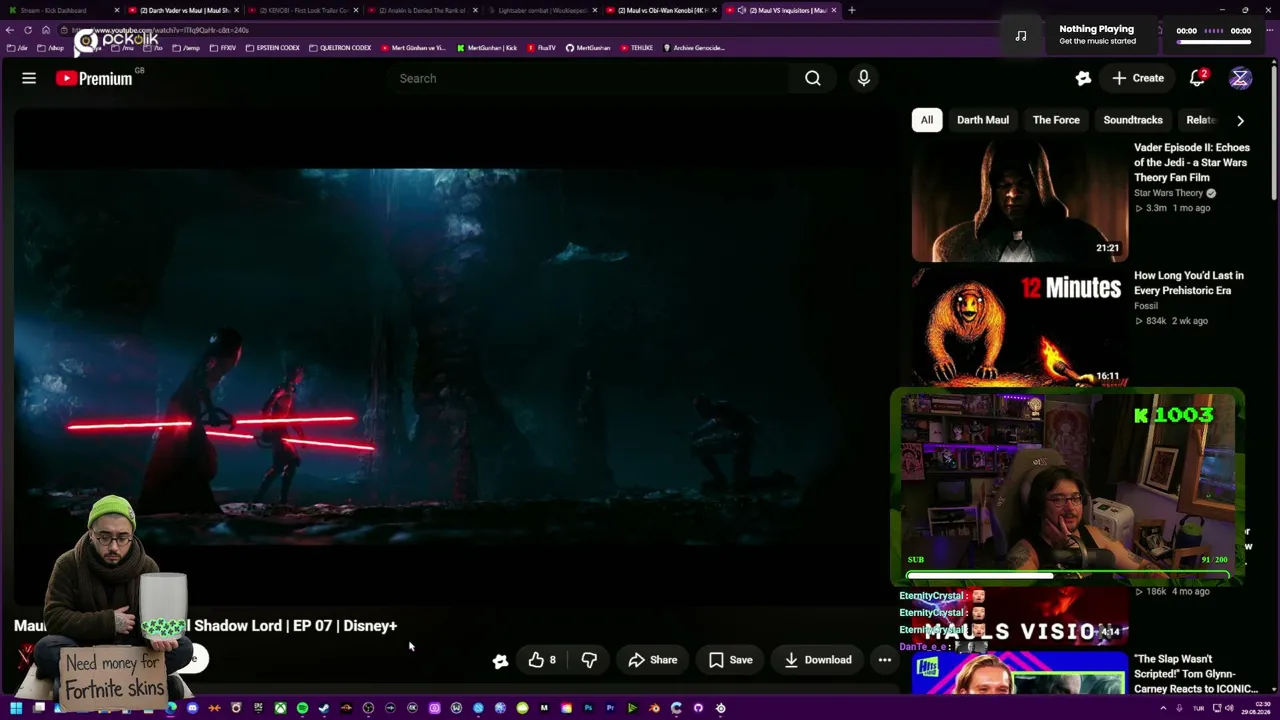Click the Fossil channel name
This screenshot has width=1280, height=720.
[x=1146, y=306]
